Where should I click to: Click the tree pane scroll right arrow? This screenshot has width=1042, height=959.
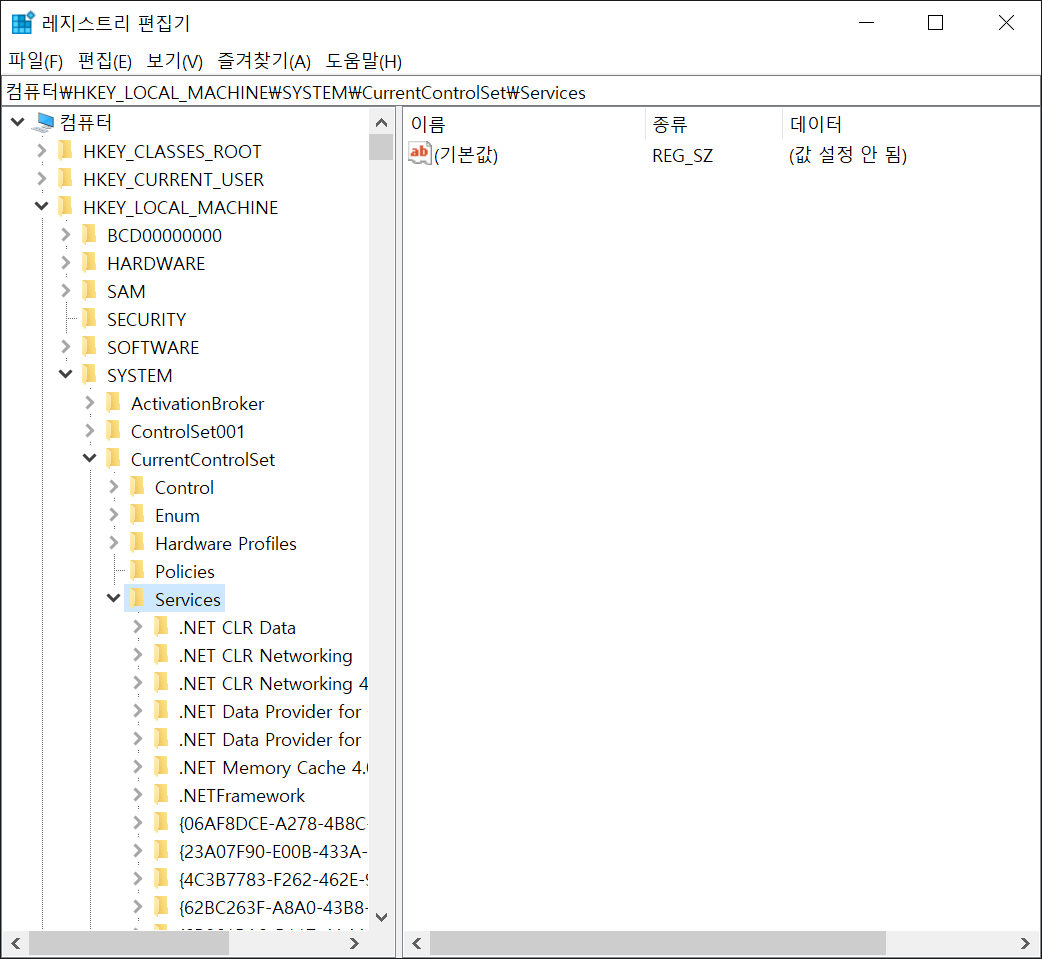click(354, 943)
